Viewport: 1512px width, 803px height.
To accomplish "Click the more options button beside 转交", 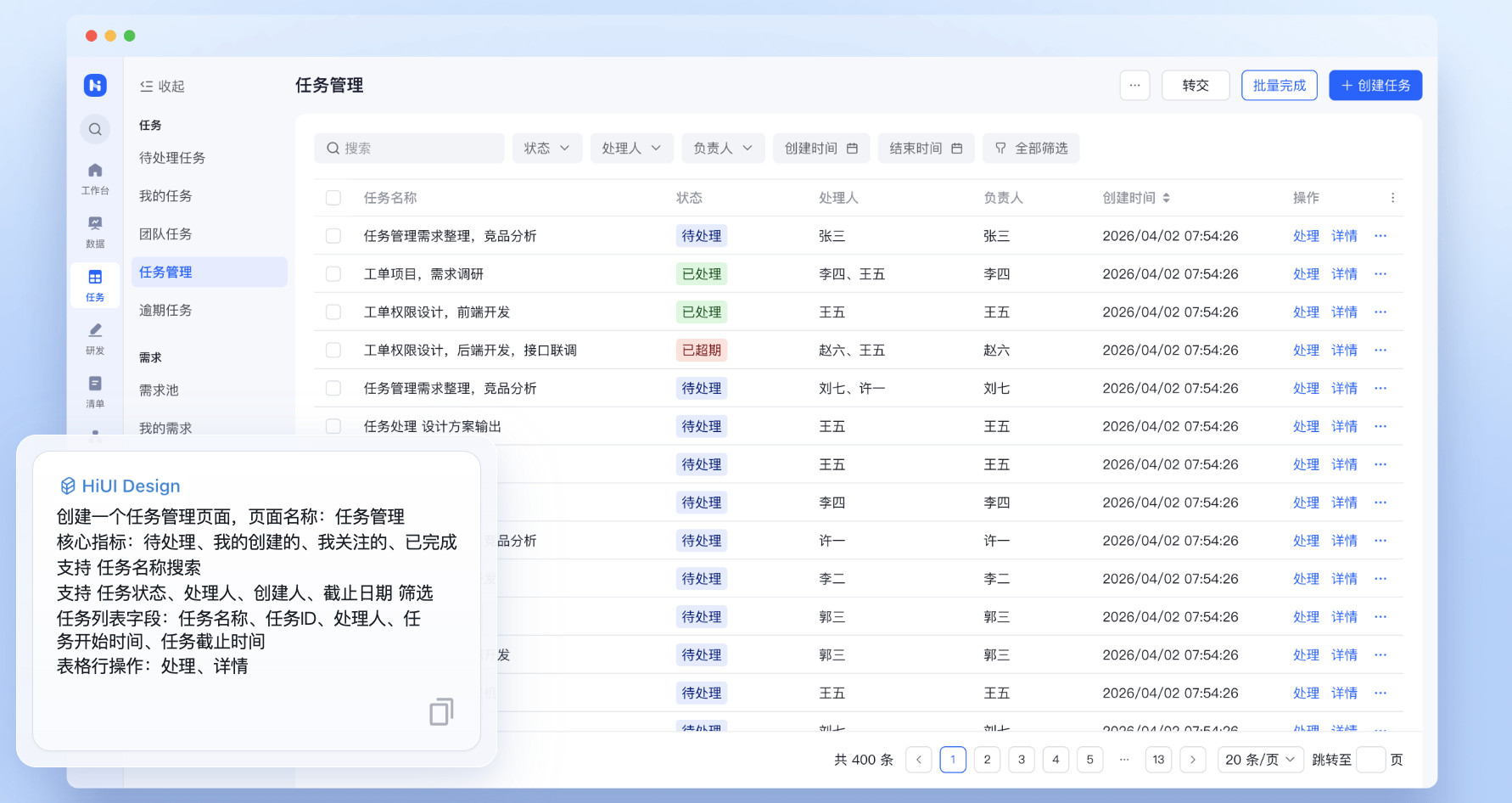I will click(x=1134, y=85).
